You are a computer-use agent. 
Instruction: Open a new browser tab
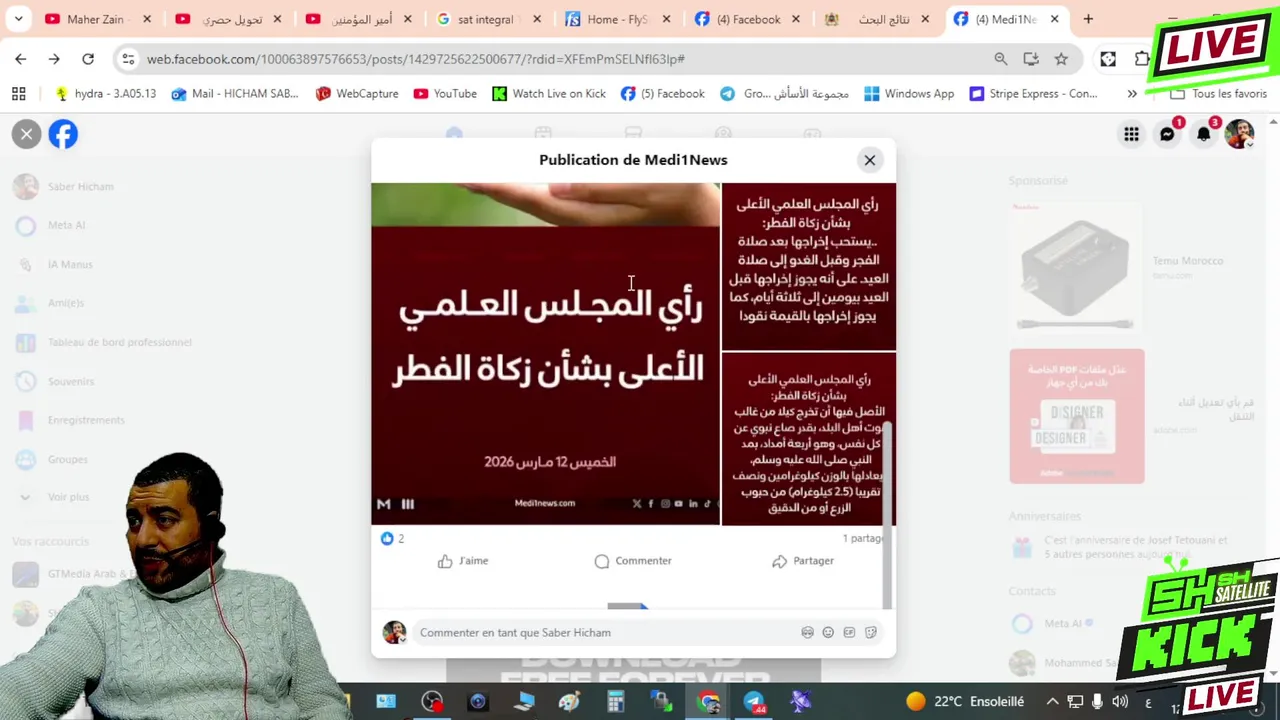point(1088,19)
